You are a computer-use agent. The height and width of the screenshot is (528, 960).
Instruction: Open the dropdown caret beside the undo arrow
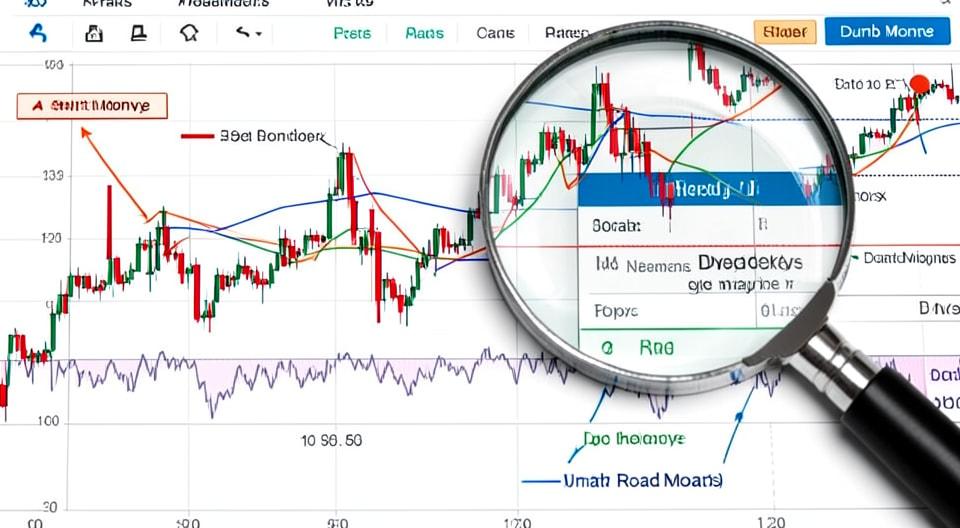coord(258,34)
